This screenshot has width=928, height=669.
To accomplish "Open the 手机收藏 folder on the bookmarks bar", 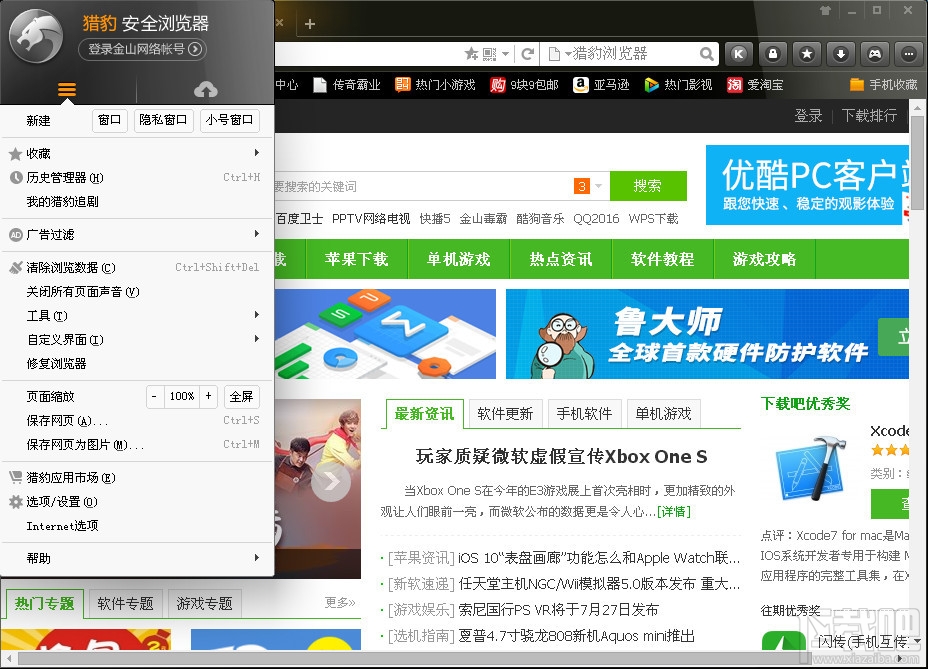I will pos(884,85).
